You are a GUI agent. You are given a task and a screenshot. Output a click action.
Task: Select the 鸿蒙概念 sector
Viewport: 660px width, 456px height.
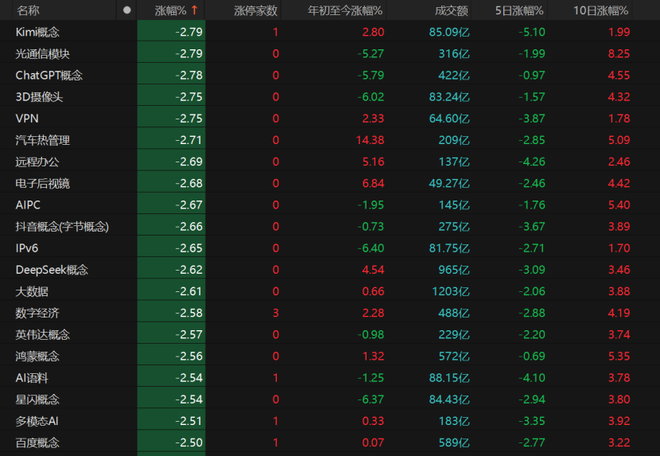coord(37,356)
